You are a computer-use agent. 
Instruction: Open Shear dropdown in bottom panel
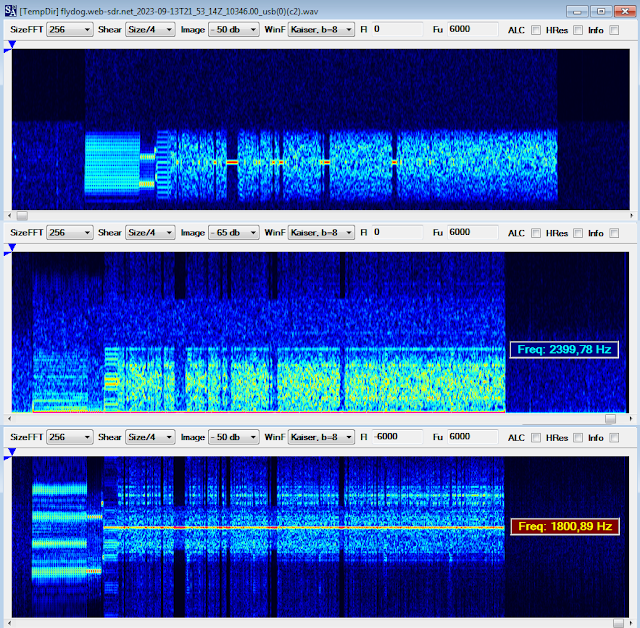[150, 437]
